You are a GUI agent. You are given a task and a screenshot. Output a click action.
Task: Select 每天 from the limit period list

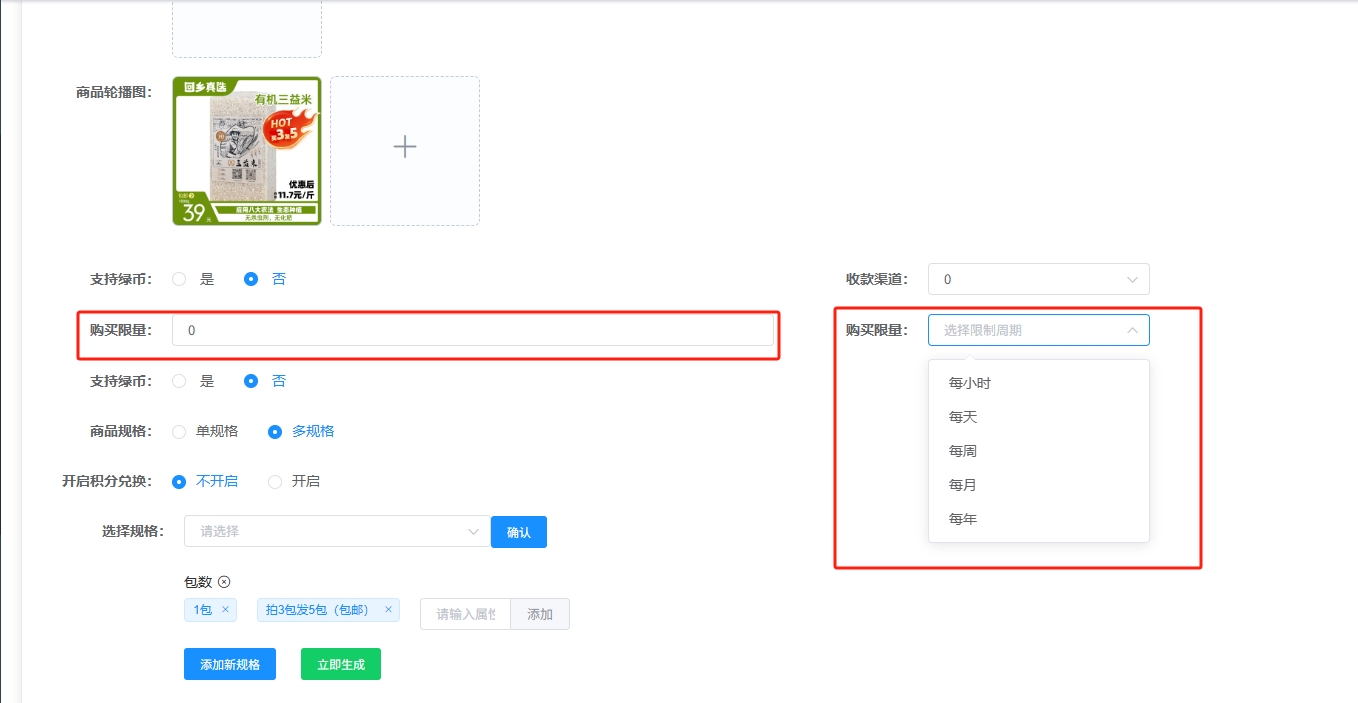(x=961, y=416)
